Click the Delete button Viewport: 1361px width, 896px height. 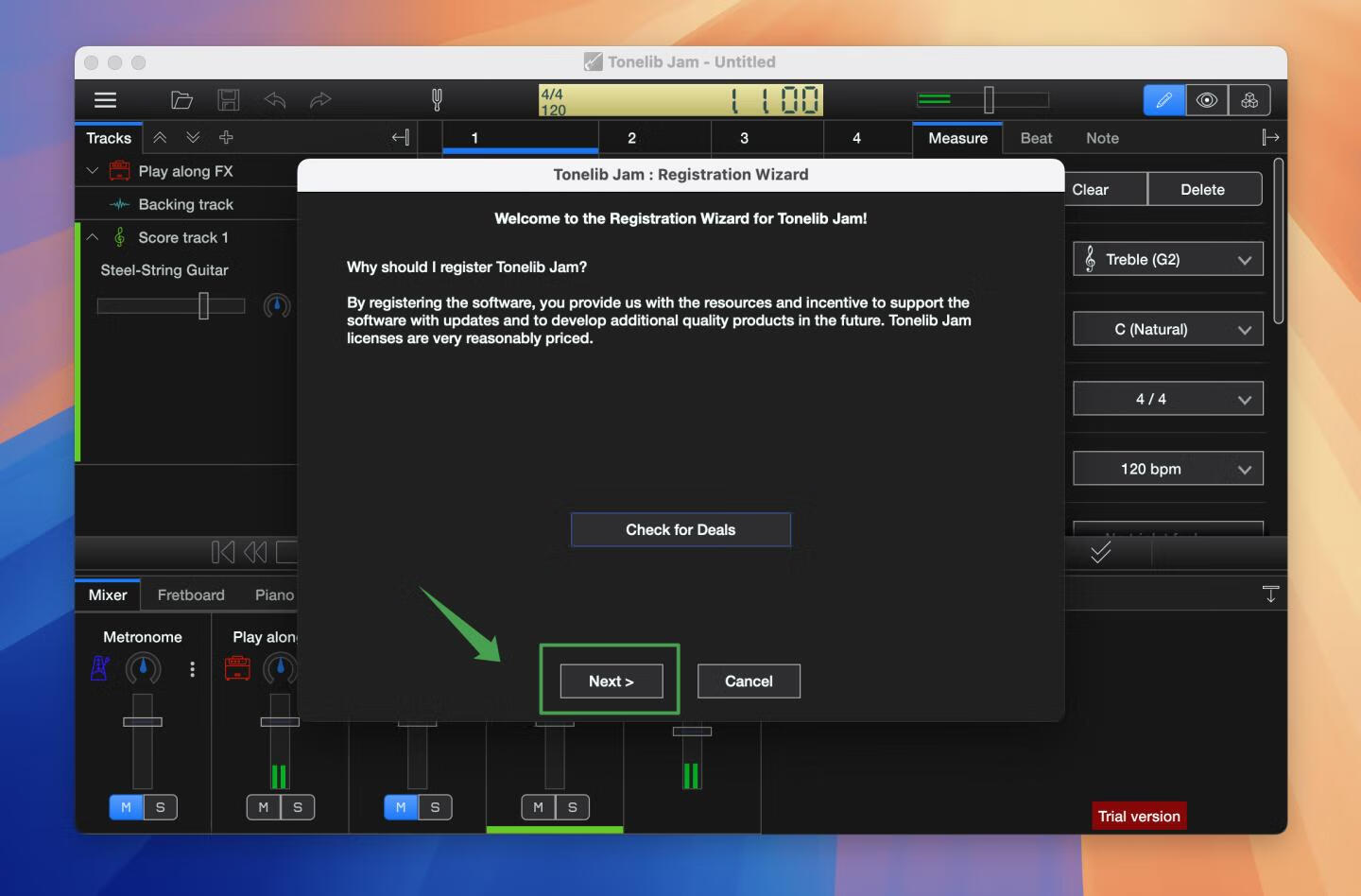point(1203,189)
